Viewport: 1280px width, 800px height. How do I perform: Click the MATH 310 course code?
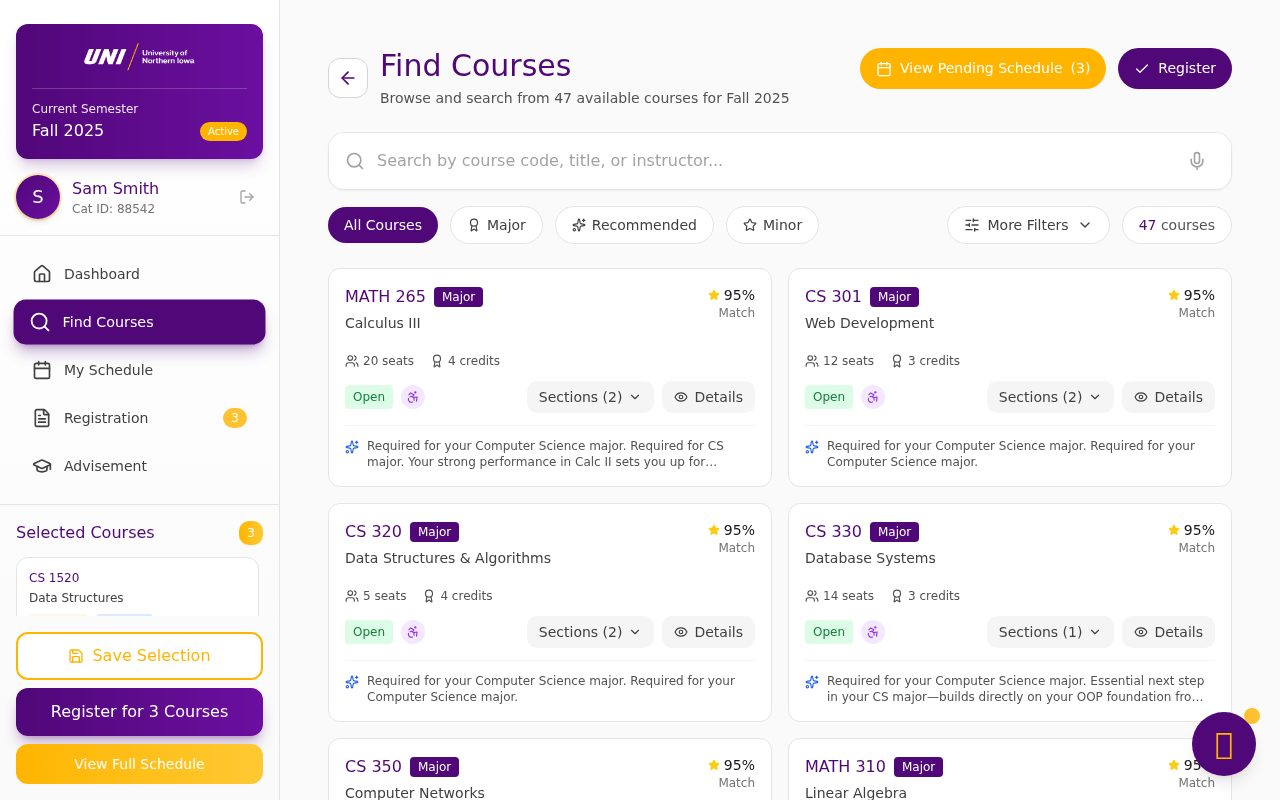coord(845,767)
